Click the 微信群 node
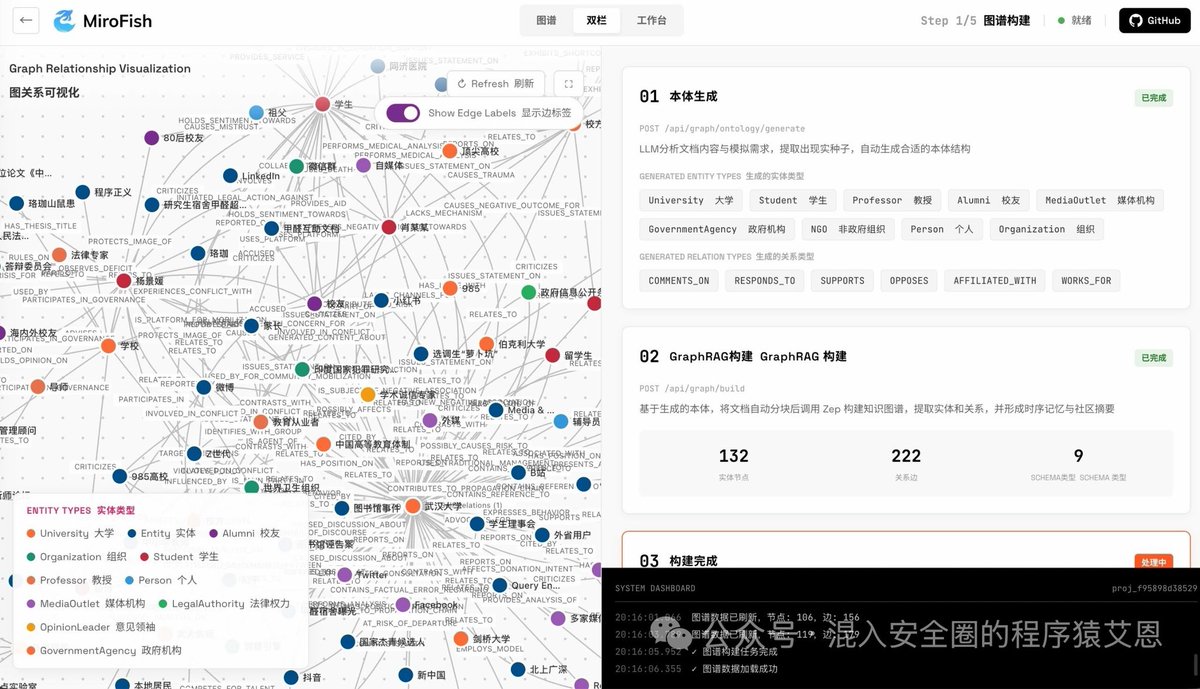 (x=296, y=166)
